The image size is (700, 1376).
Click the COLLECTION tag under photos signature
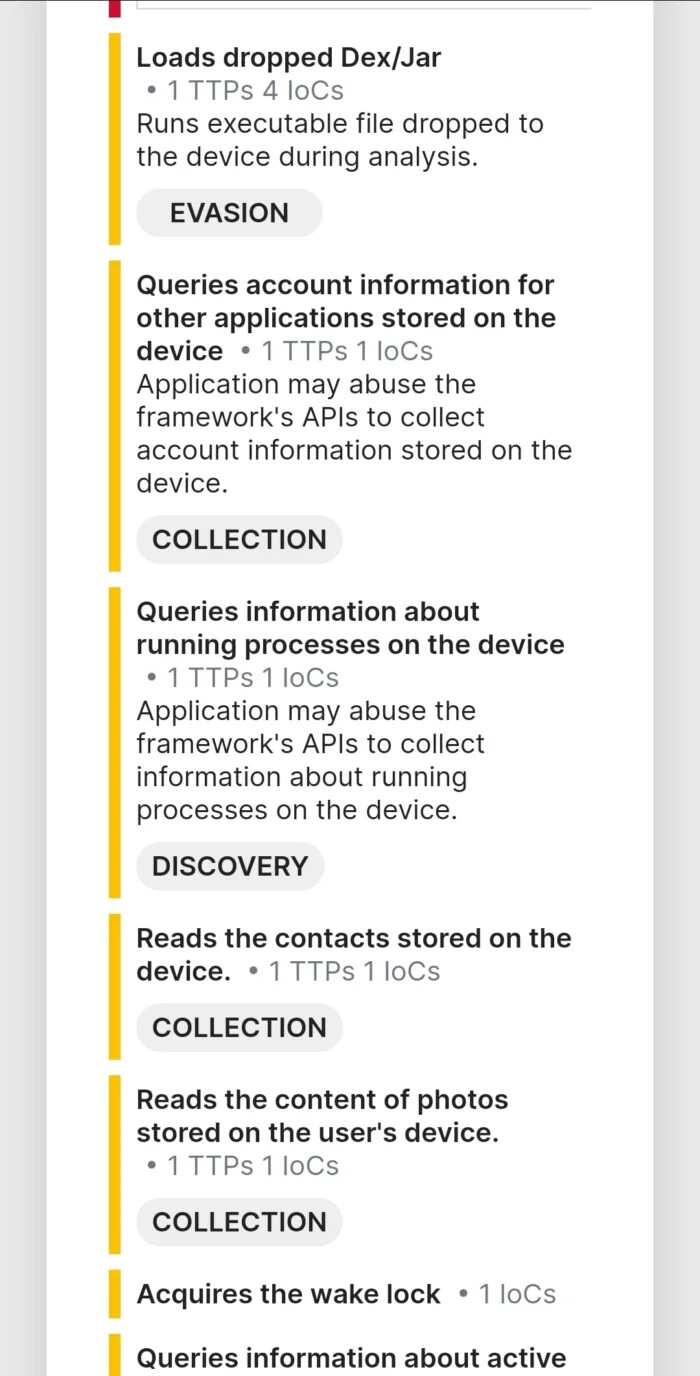point(239,1222)
